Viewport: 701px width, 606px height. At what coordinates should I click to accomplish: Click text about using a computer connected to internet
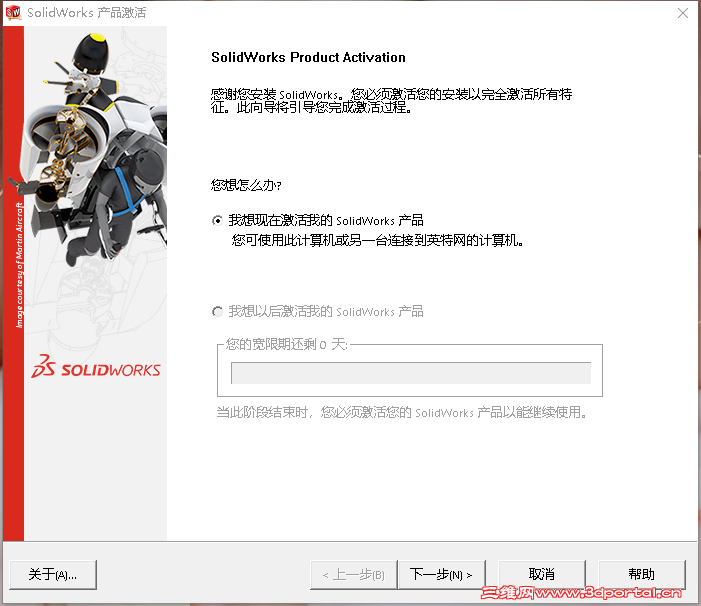click(x=377, y=240)
